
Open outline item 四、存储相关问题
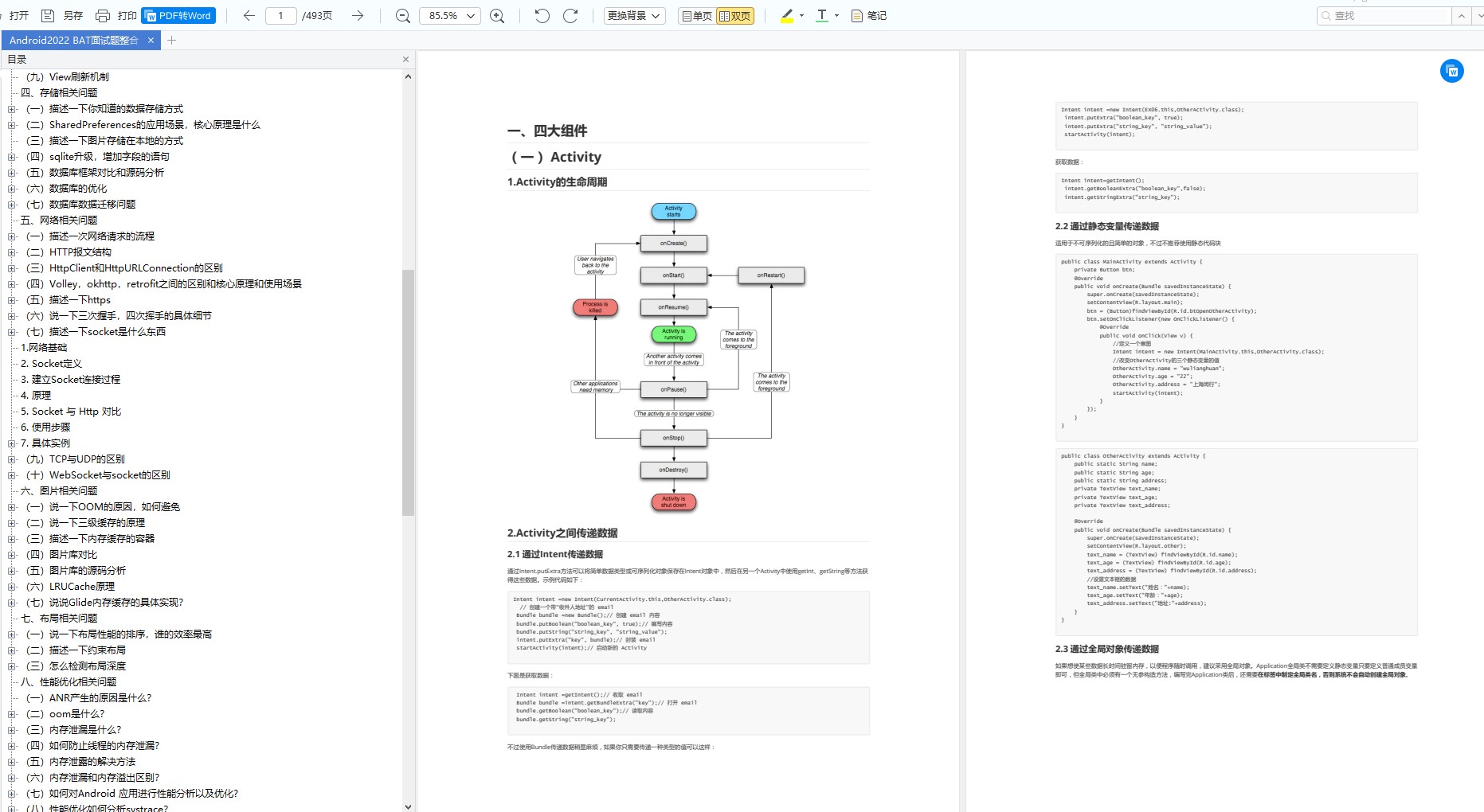[x=59, y=93]
